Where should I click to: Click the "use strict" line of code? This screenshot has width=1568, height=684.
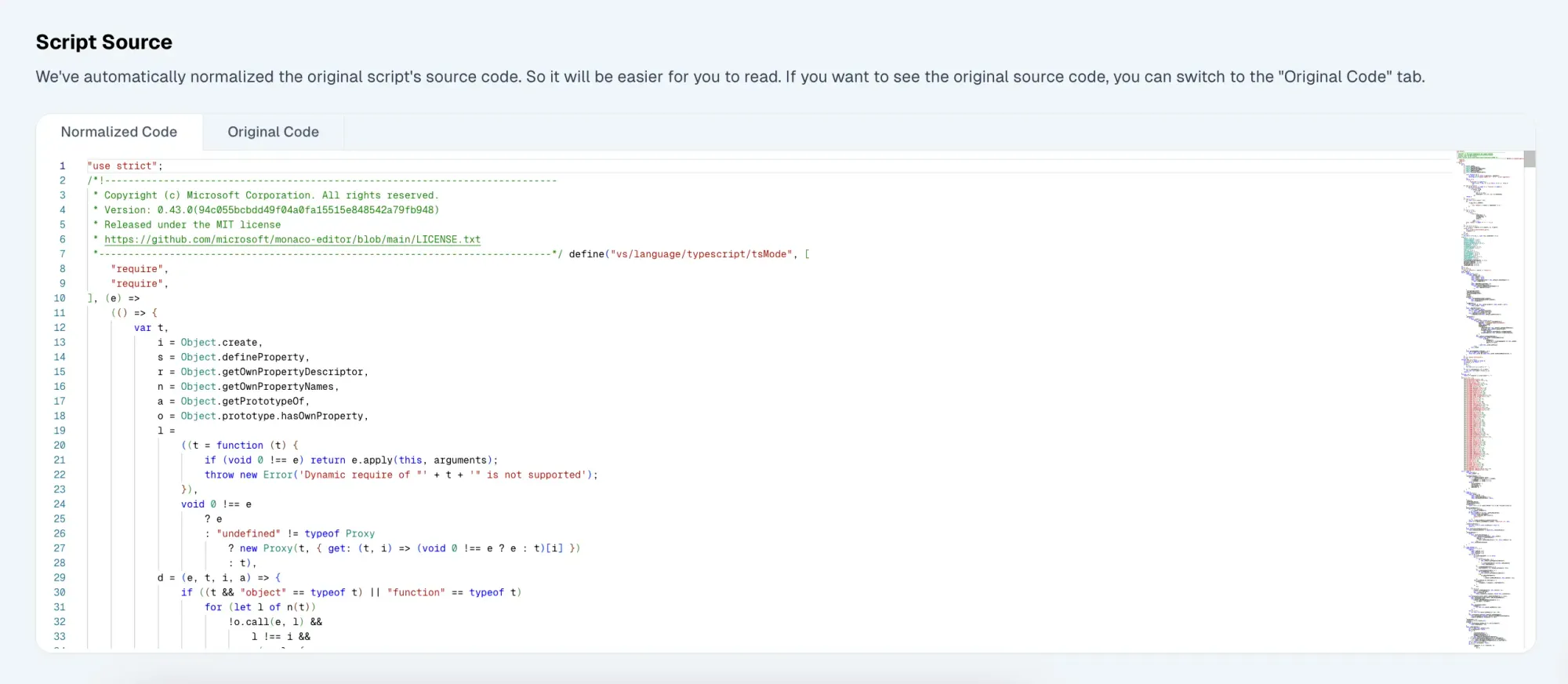125,166
